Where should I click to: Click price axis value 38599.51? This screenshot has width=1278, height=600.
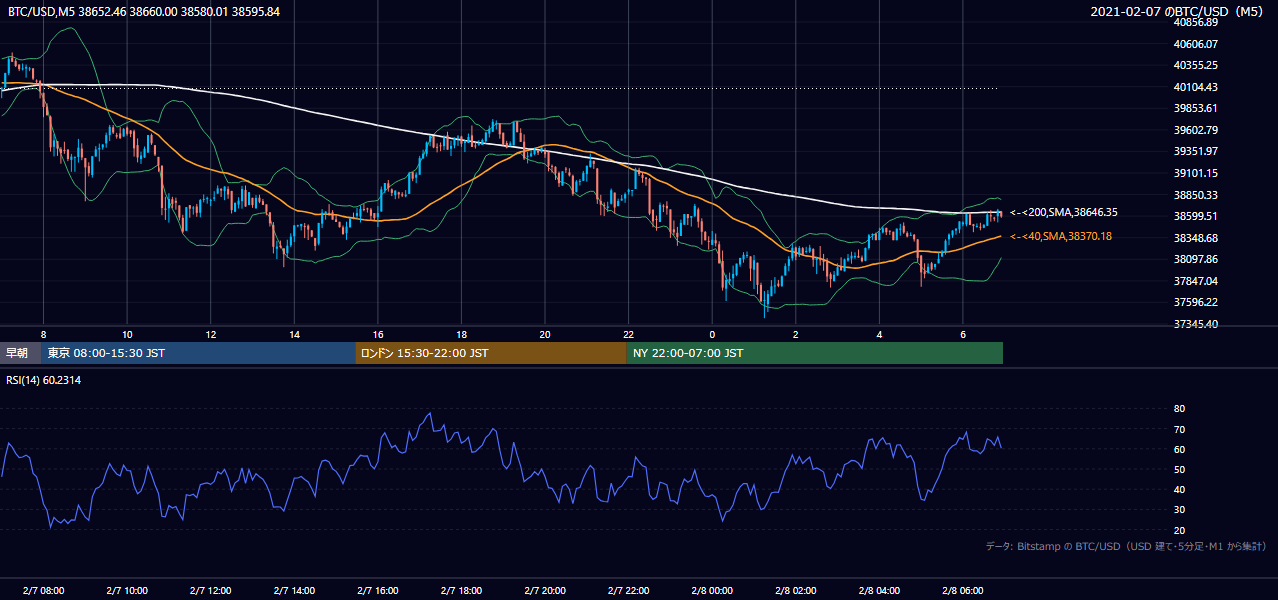(1195, 216)
